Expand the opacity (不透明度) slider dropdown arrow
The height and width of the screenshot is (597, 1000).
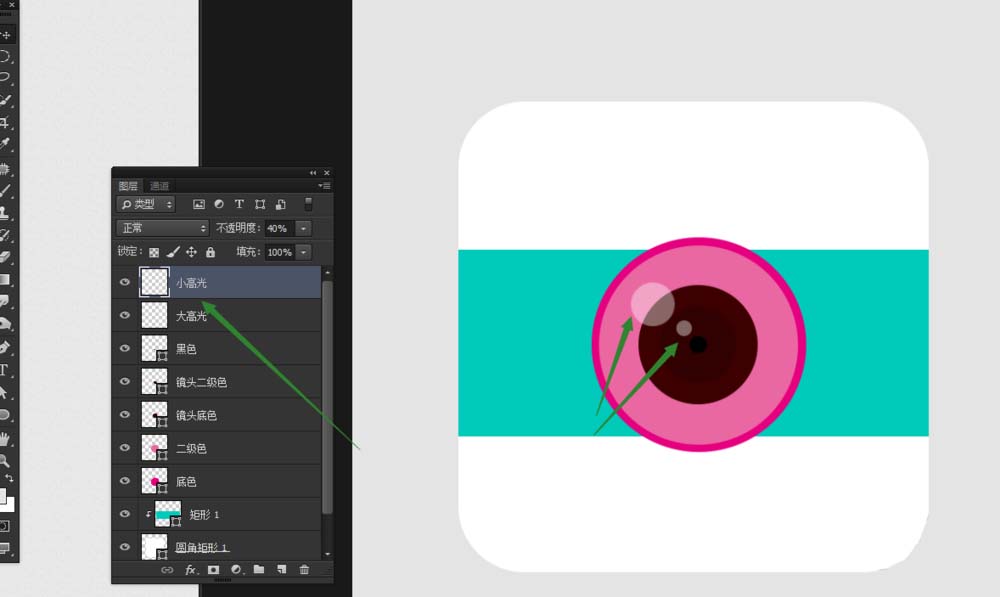point(304,228)
